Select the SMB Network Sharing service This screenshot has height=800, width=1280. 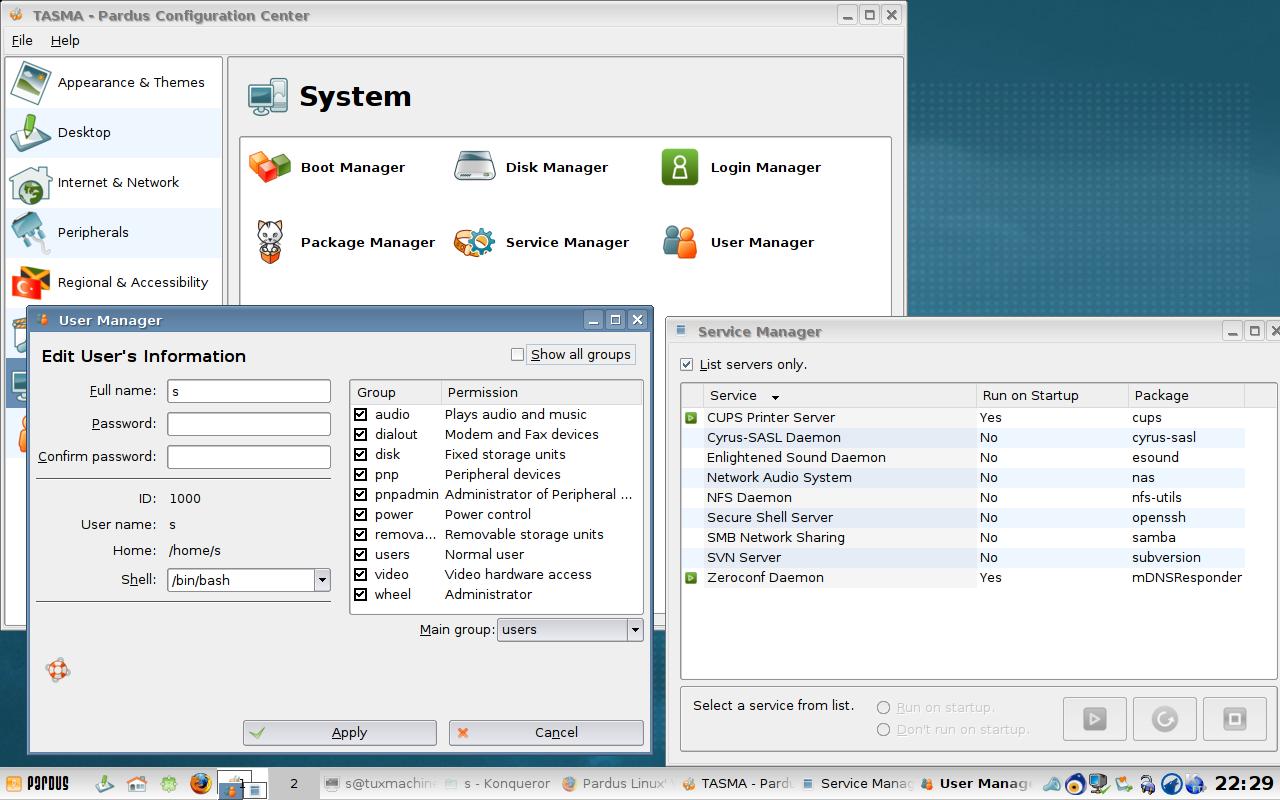(x=965, y=538)
